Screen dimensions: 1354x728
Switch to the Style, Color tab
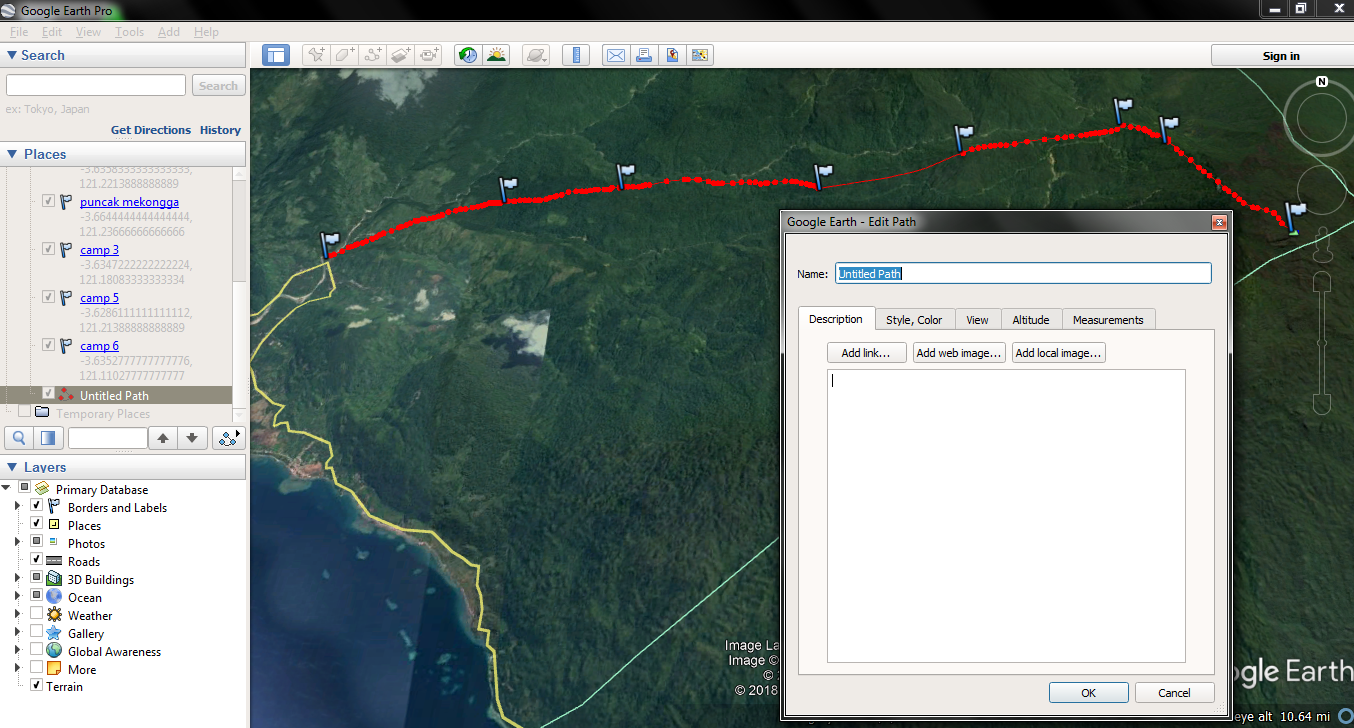tap(914, 320)
